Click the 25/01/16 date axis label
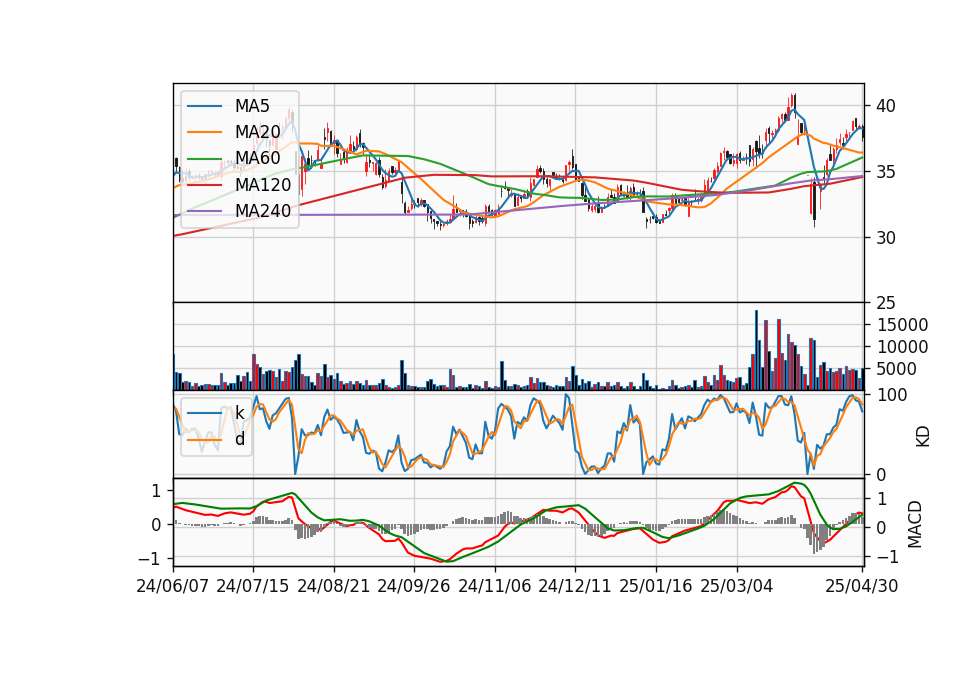The height and width of the screenshot is (690, 960). pyautogui.click(x=656, y=586)
